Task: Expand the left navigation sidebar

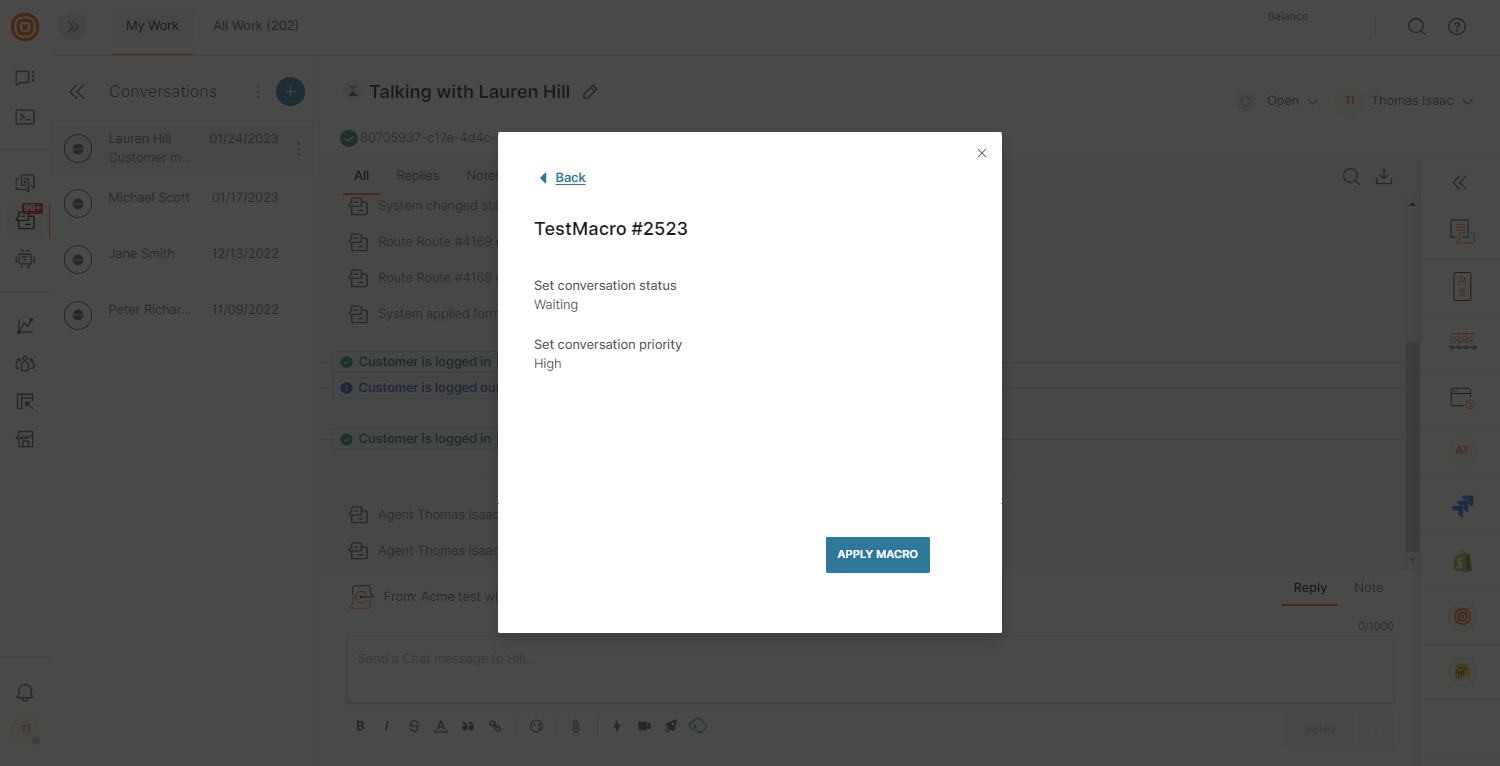Action: pos(72,27)
